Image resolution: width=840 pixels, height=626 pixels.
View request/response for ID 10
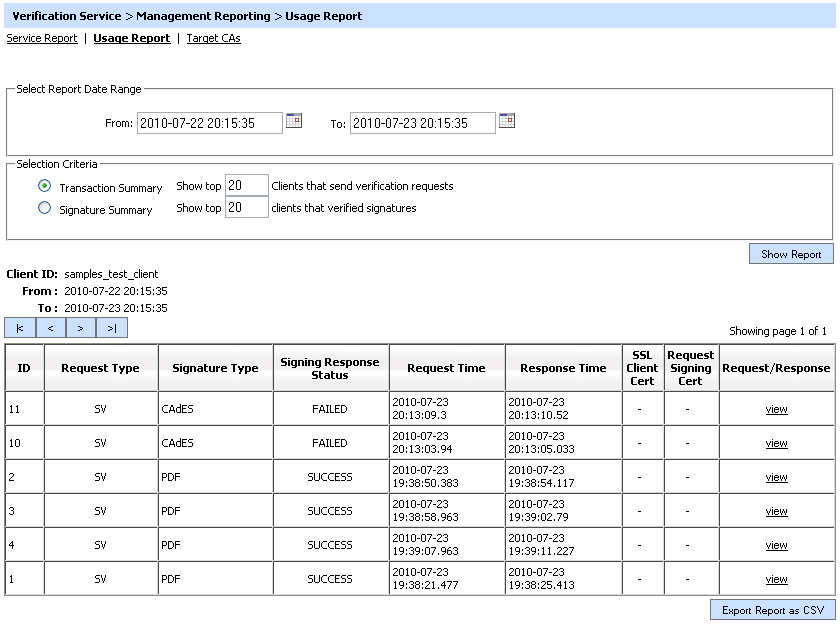click(776, 443)
